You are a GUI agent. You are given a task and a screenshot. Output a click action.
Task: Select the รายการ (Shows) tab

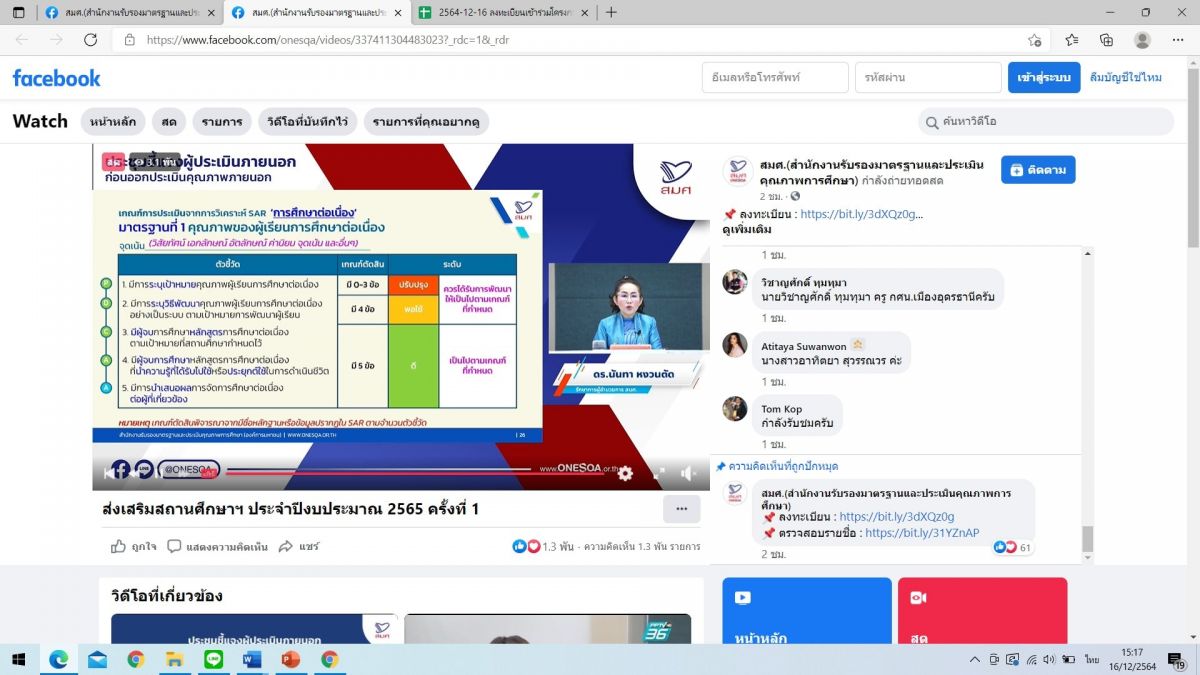[x=222, y=122]
